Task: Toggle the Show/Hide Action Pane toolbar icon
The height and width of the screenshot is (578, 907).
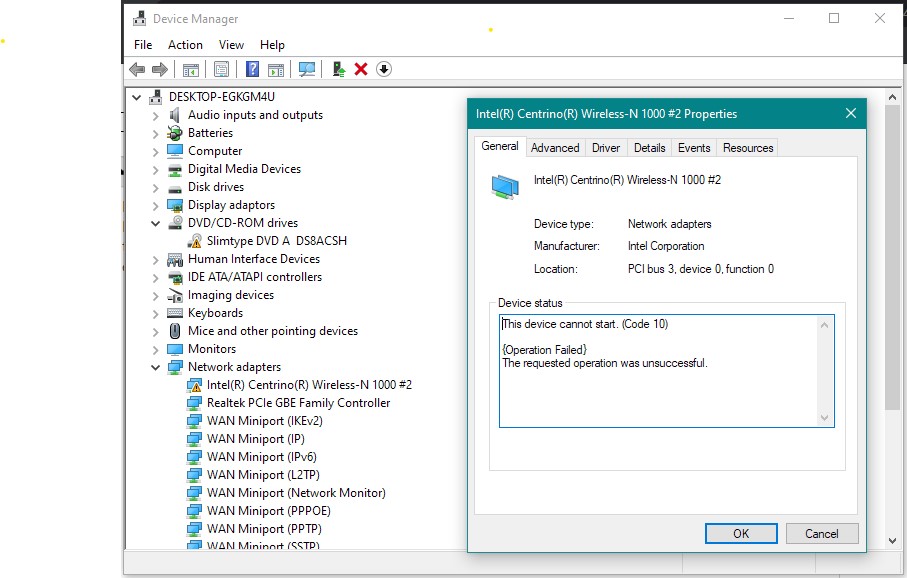Action: pyautogui.click(x=276, y=69)
